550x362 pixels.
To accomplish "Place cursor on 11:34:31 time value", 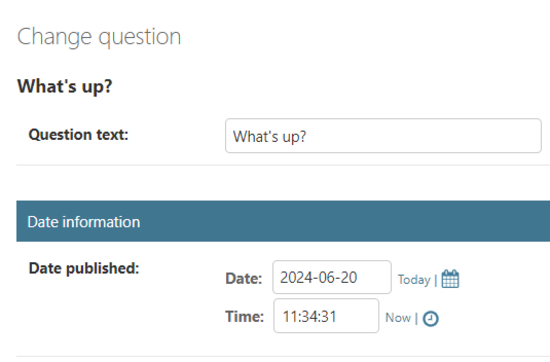I will (310, 316).
